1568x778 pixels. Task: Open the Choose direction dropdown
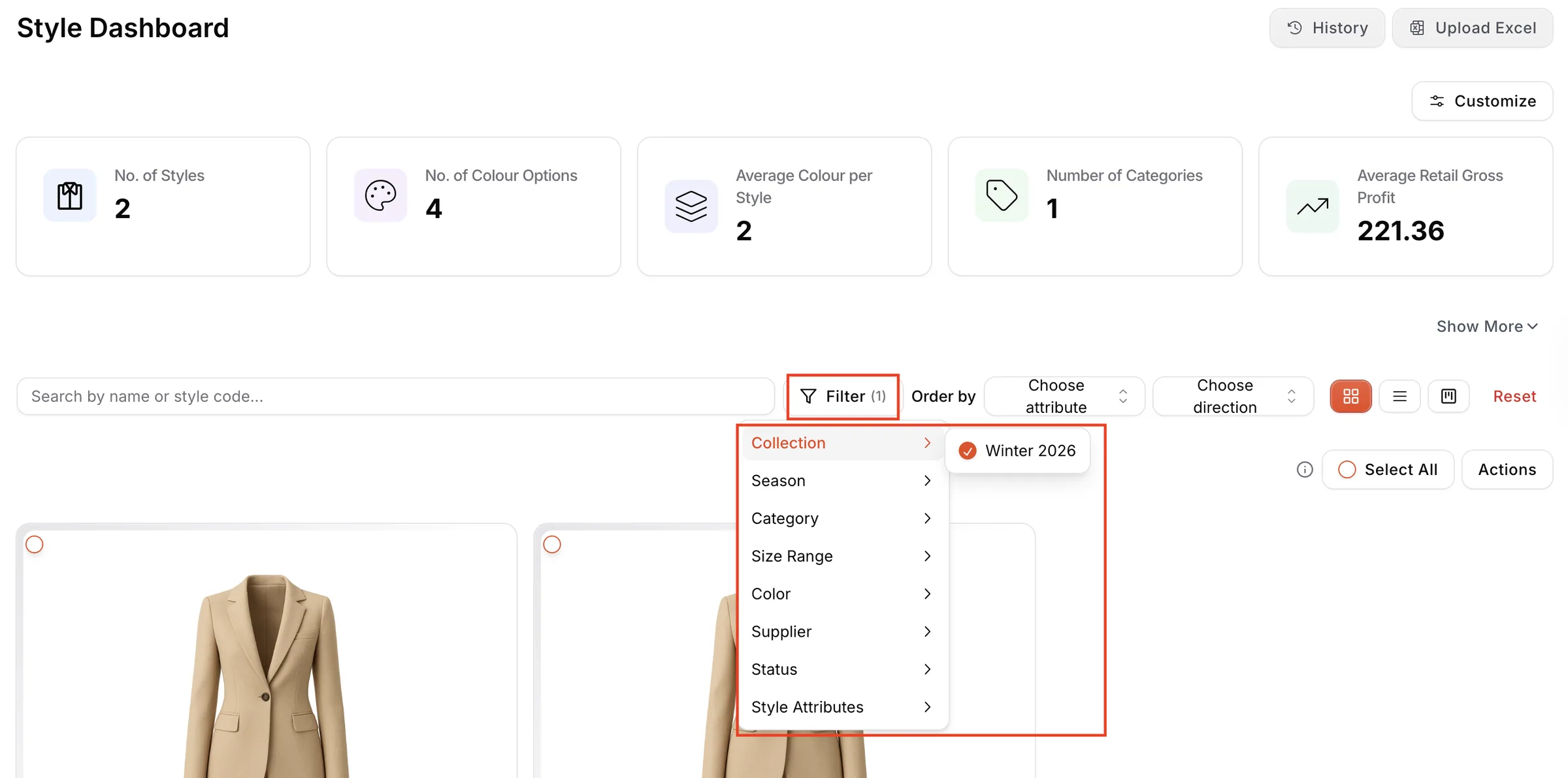pyautogui.click(x=1233, y=396)
